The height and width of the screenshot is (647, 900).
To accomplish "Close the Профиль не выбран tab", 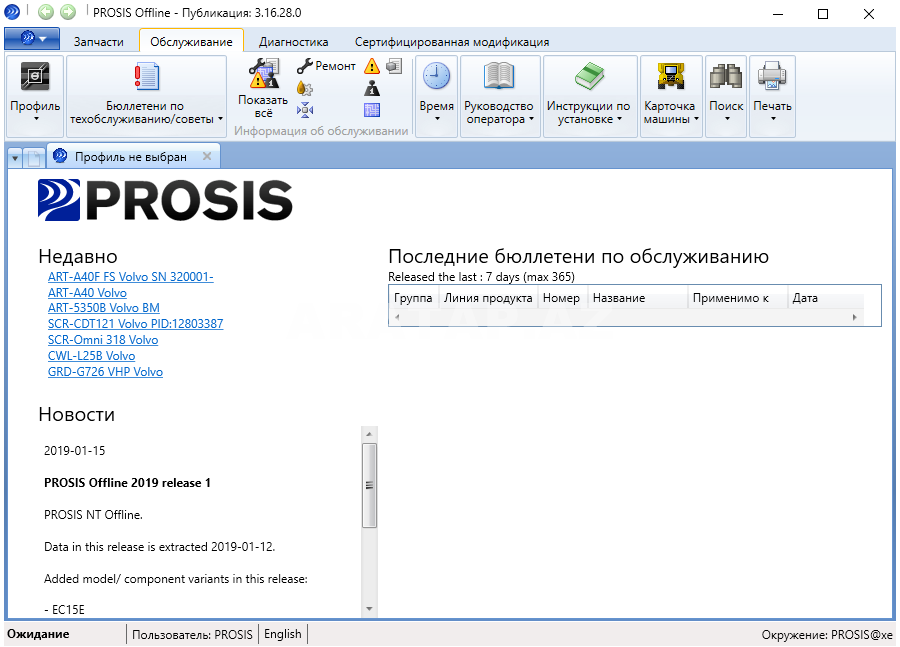I will pos(207,156).
